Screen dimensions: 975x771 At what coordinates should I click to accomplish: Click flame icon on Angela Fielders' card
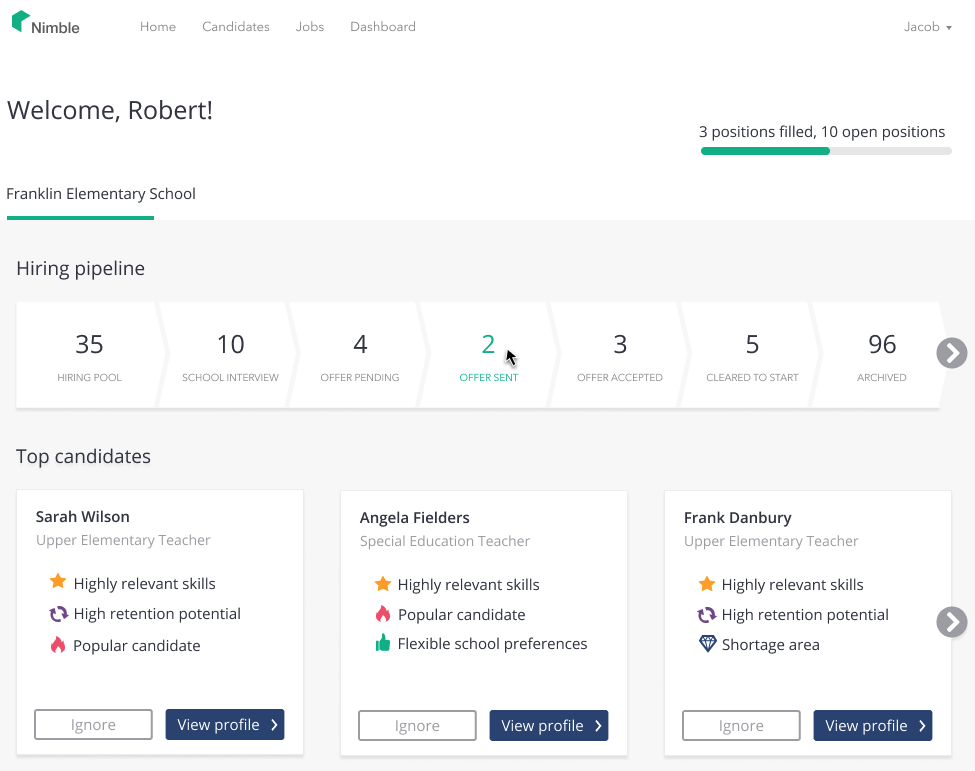382,614
